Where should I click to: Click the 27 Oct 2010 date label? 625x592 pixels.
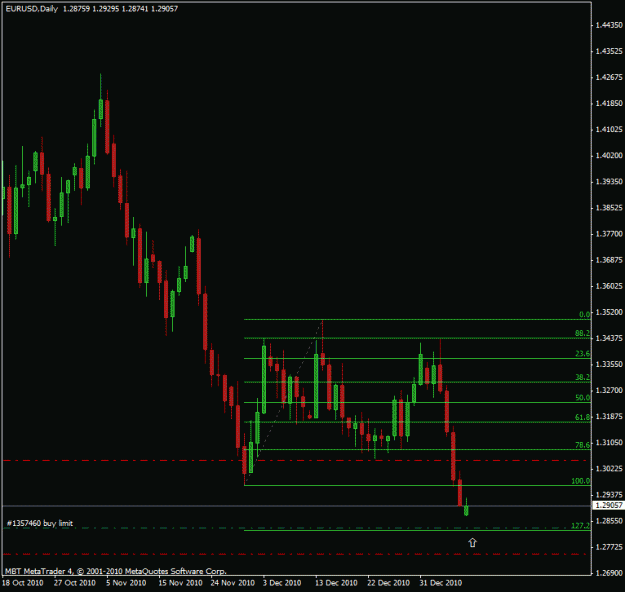point(75,583)
